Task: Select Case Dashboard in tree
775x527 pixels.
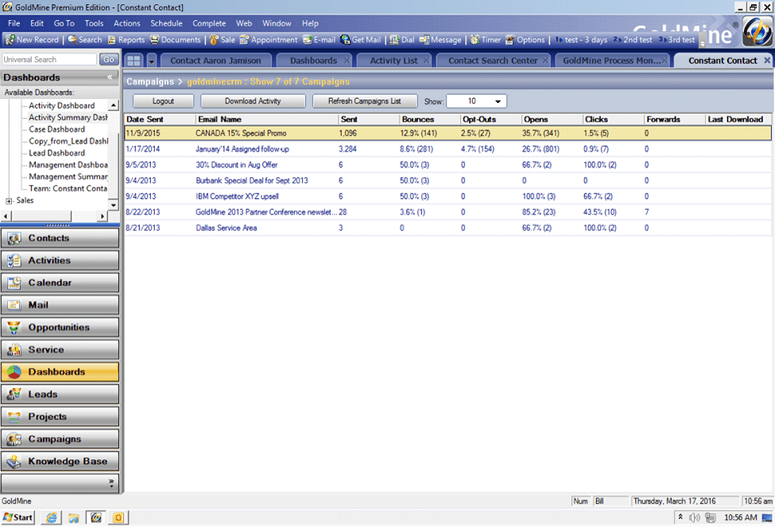Action: coord(56,130)
